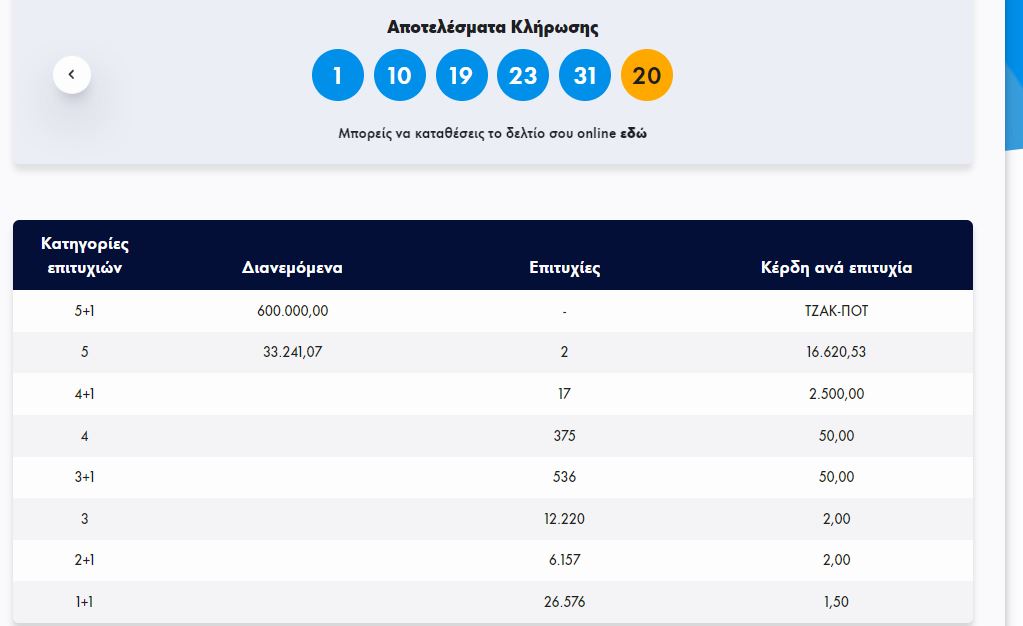Screen dimensions: 1023x626
Task: Select the blue ball number 10
Action: pyautogui.click(x=399, y=76)
